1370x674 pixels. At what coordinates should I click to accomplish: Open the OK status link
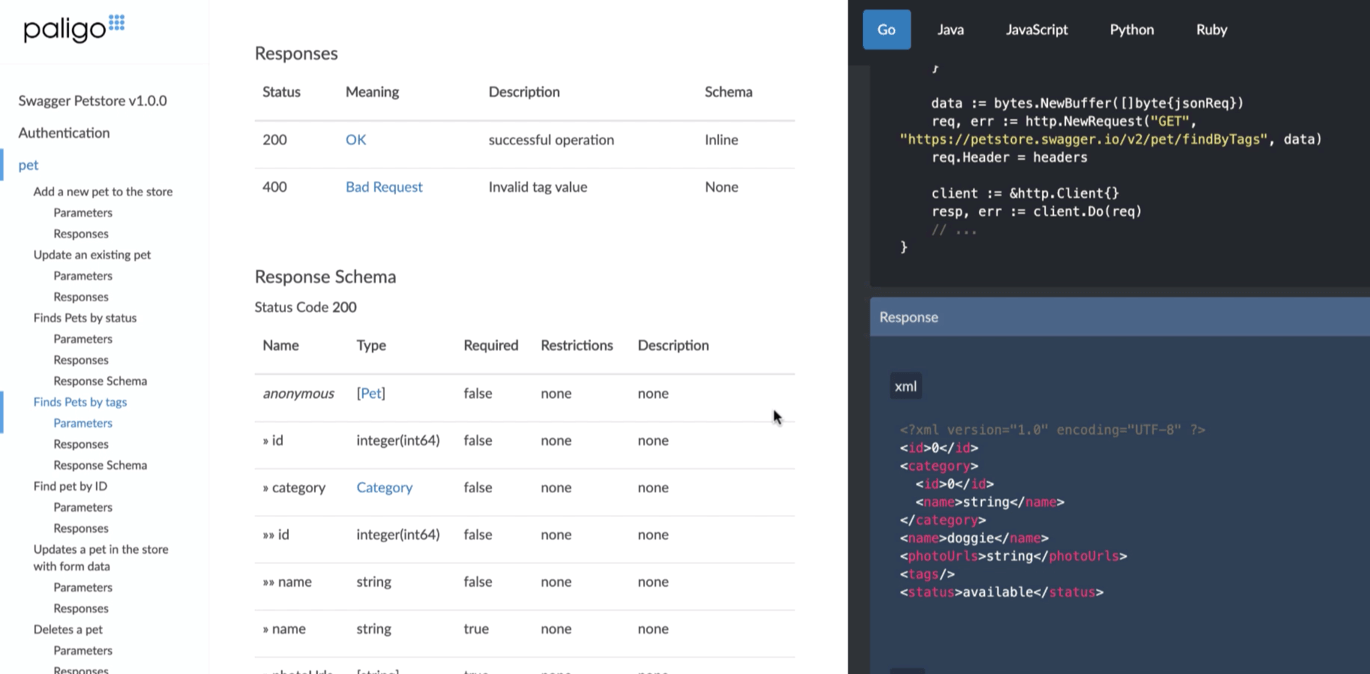coord(355,140)
